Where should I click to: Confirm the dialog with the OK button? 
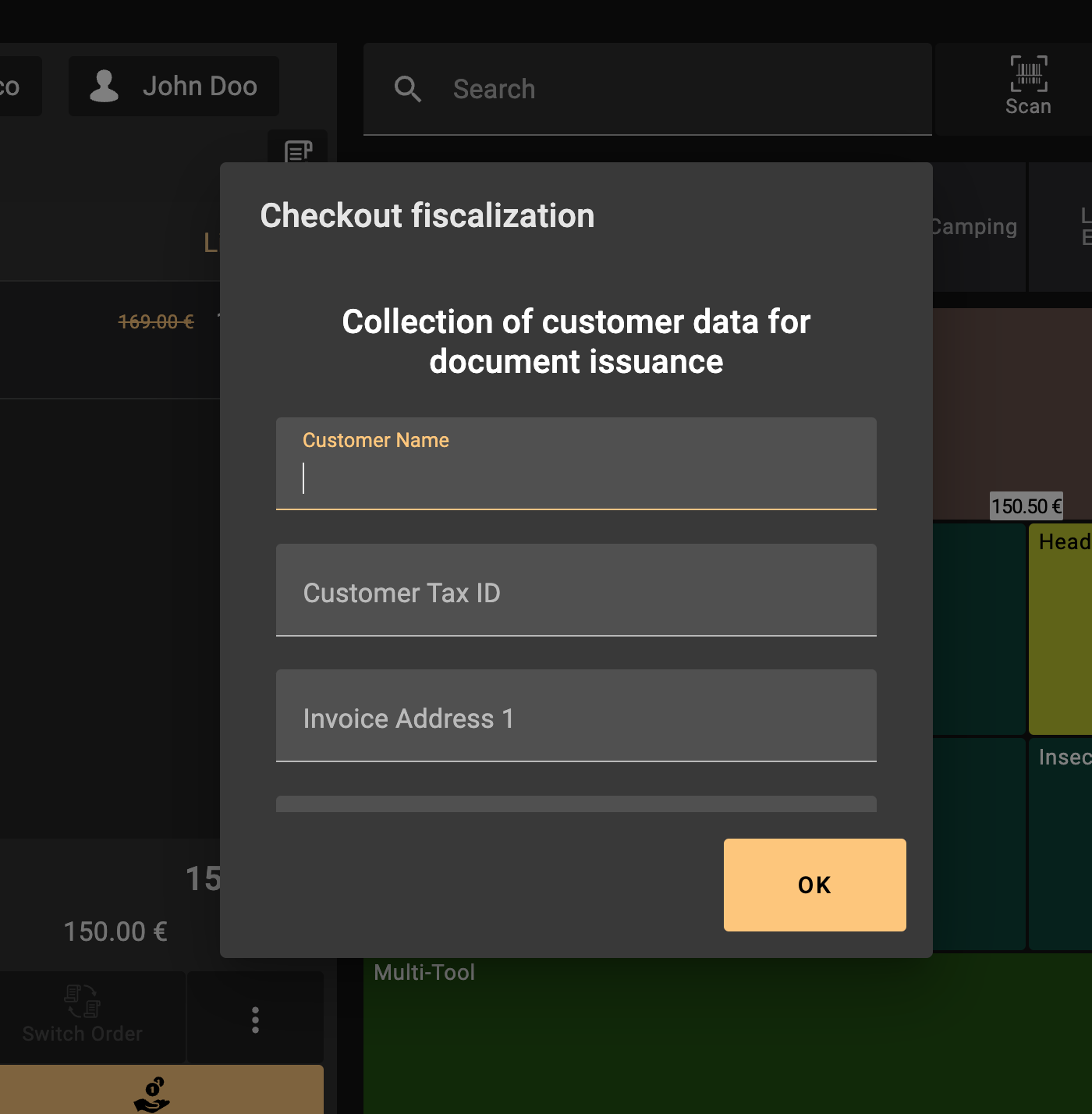click(x=814, y=885)
